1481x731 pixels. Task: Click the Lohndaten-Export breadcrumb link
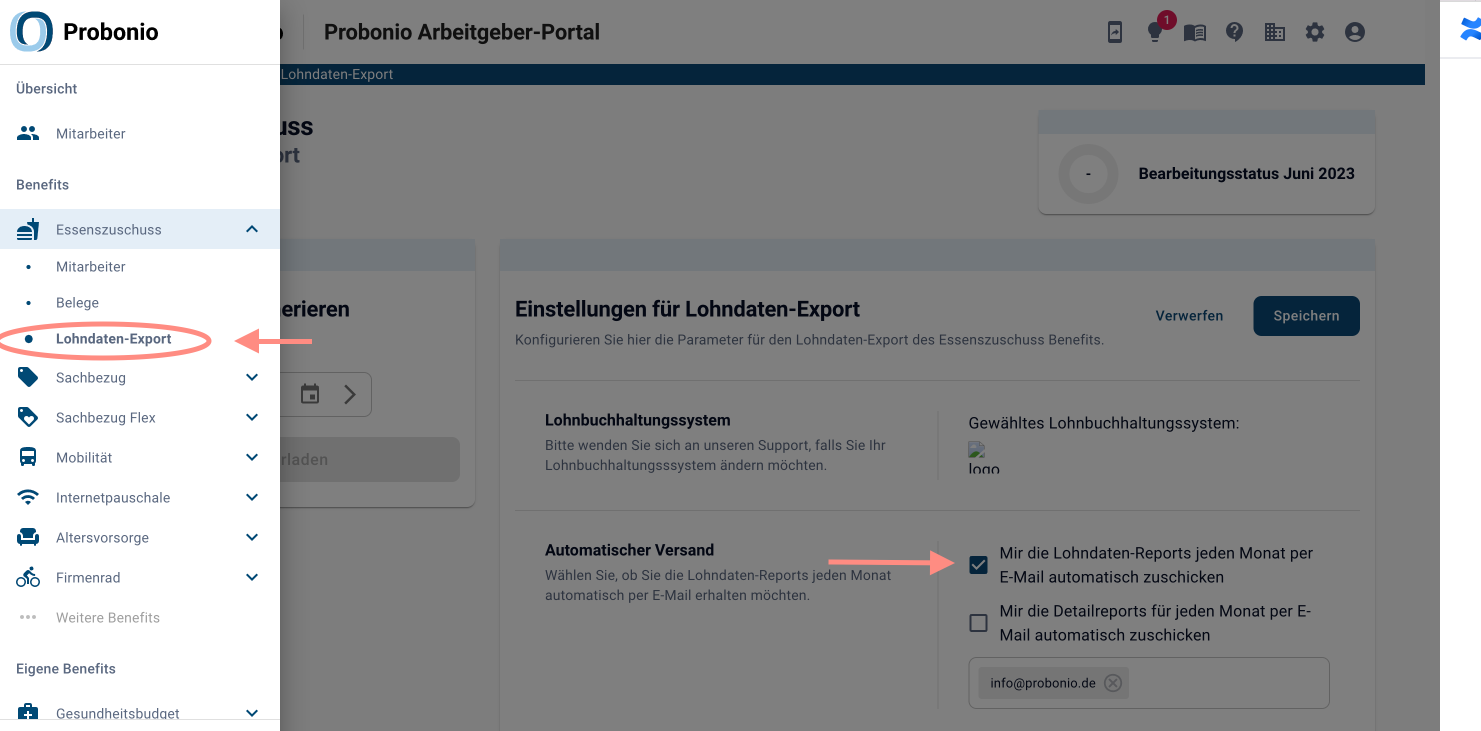(x=337, y=75)
